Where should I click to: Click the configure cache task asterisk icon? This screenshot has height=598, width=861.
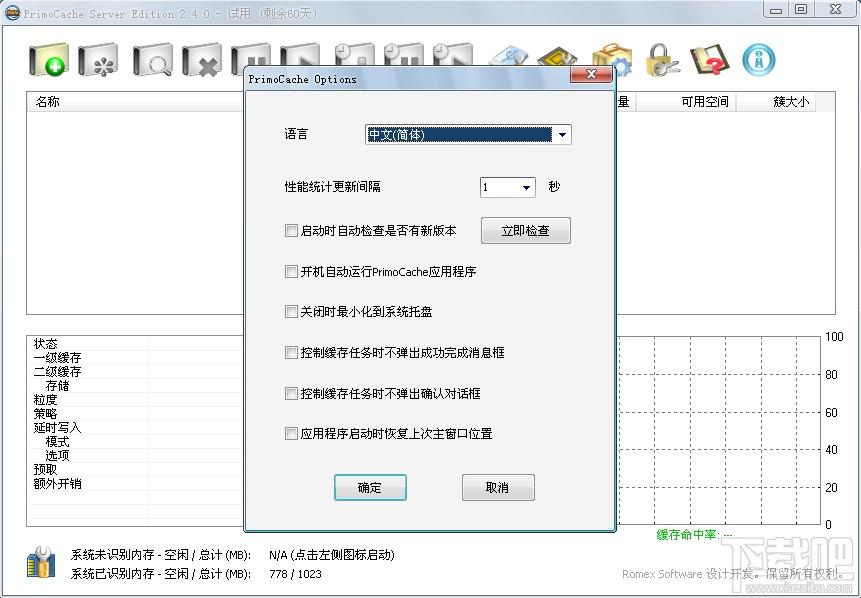98,59
